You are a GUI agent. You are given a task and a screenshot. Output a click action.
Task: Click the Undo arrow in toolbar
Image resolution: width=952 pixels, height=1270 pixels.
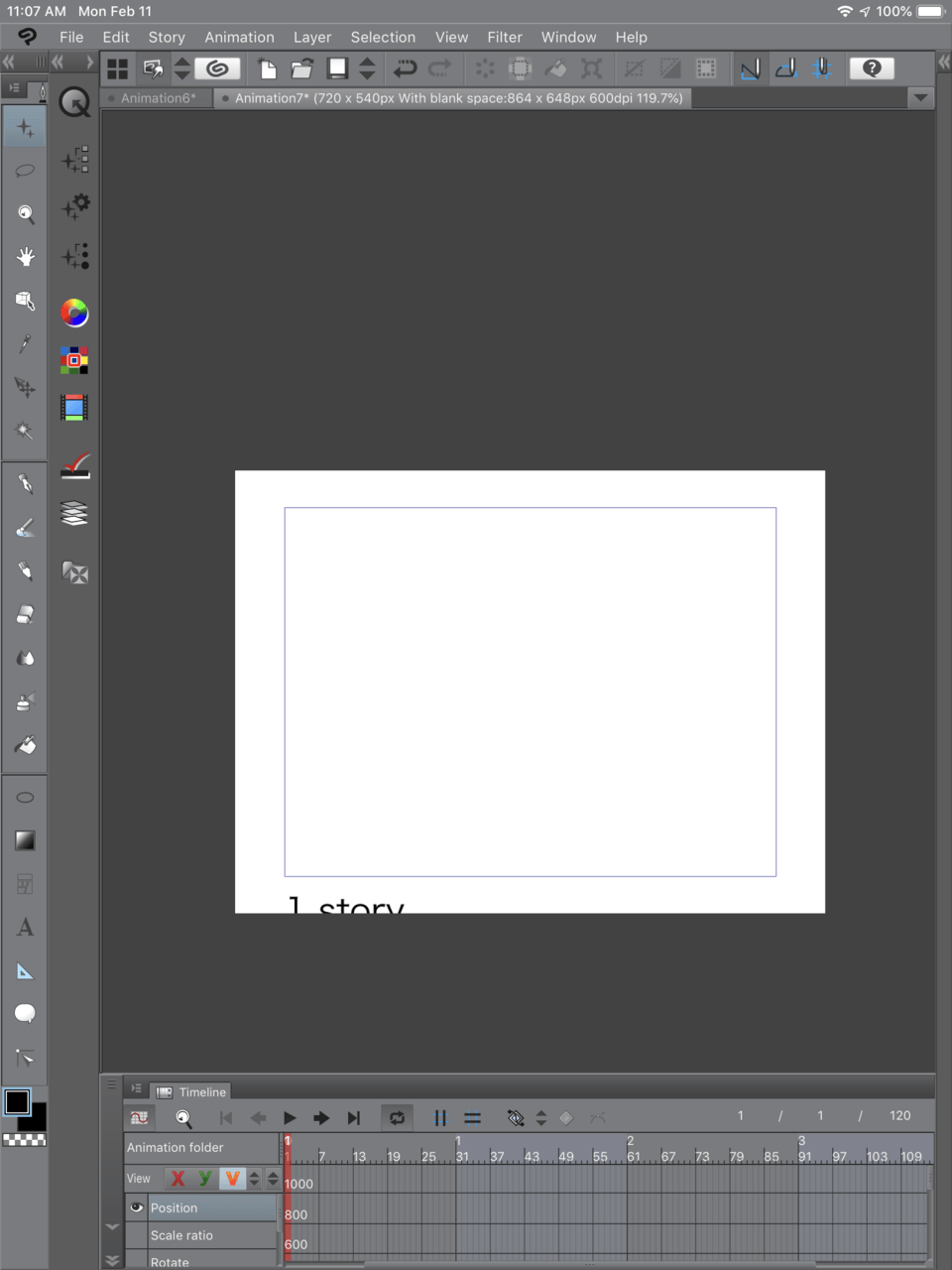point(405,68)
